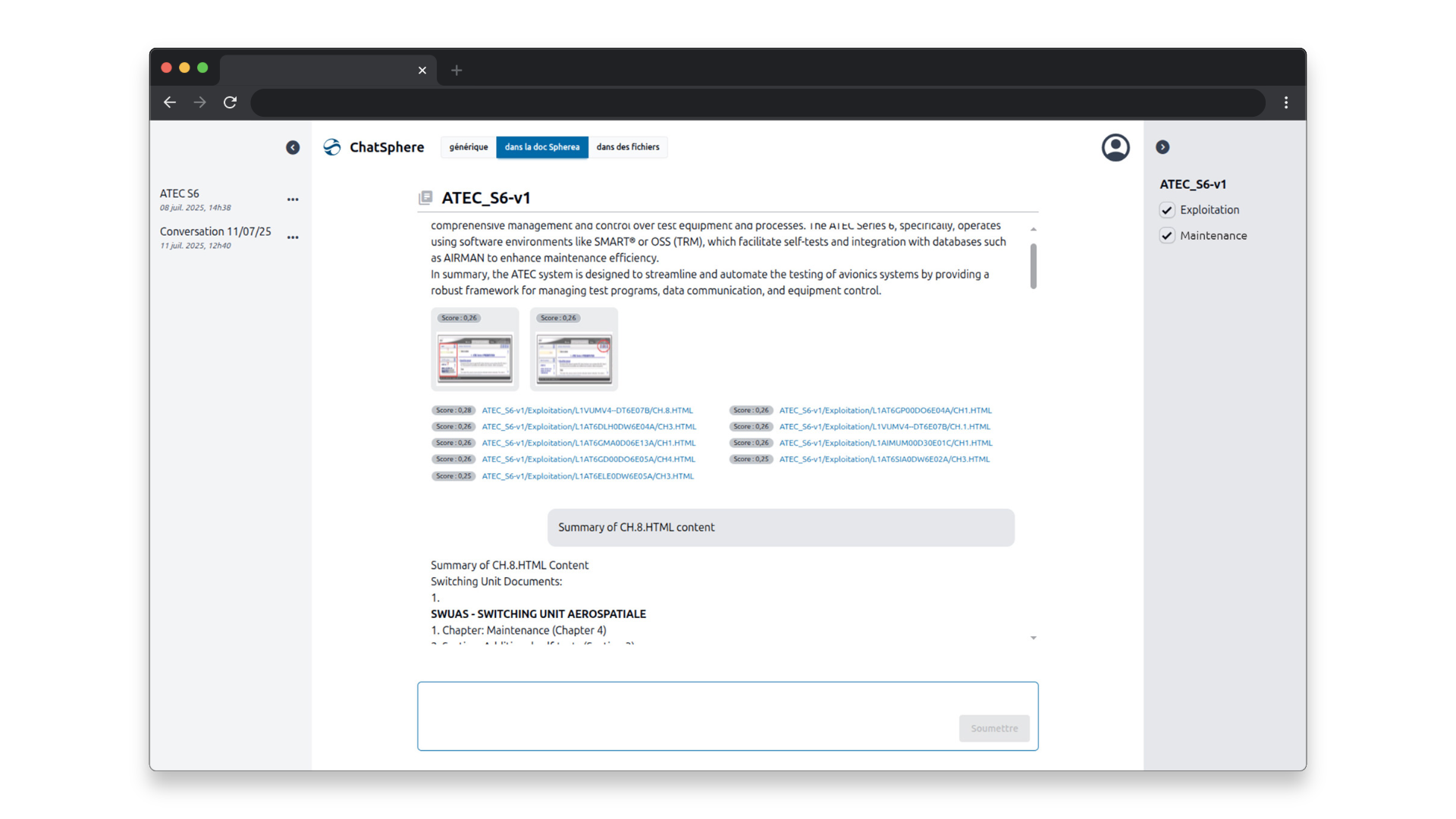1456x819 pixels.
Task: Go back in browser history
Action: point(170,102)
